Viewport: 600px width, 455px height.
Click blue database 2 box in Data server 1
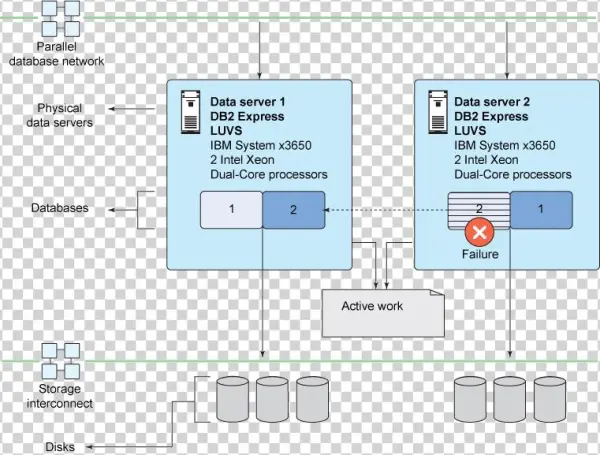(x=293, y=210)
